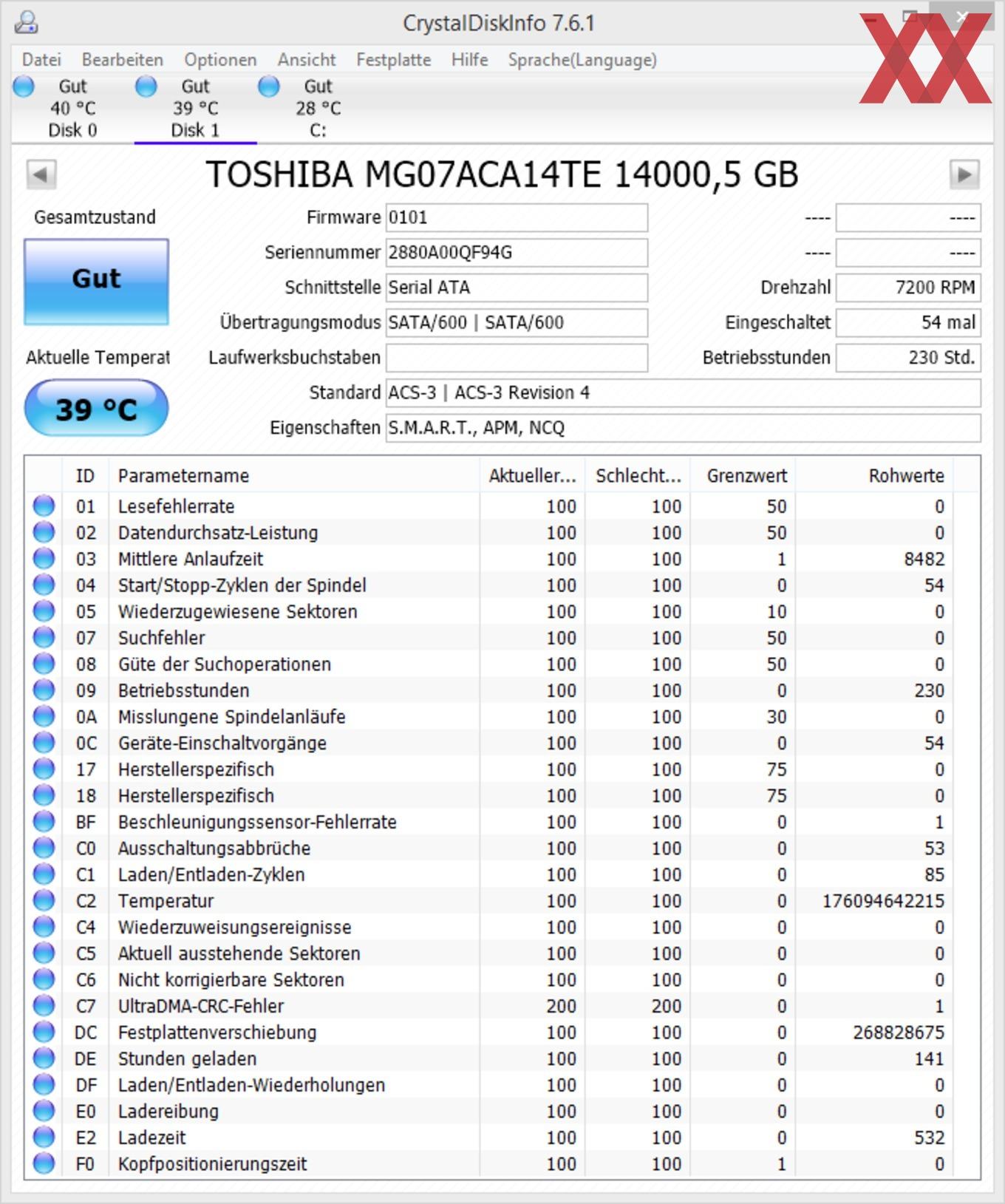Click raw value 268828675 for Festplattenverschiebung
This screenshot has height=1204, width=1005.
coord(899,1033)
